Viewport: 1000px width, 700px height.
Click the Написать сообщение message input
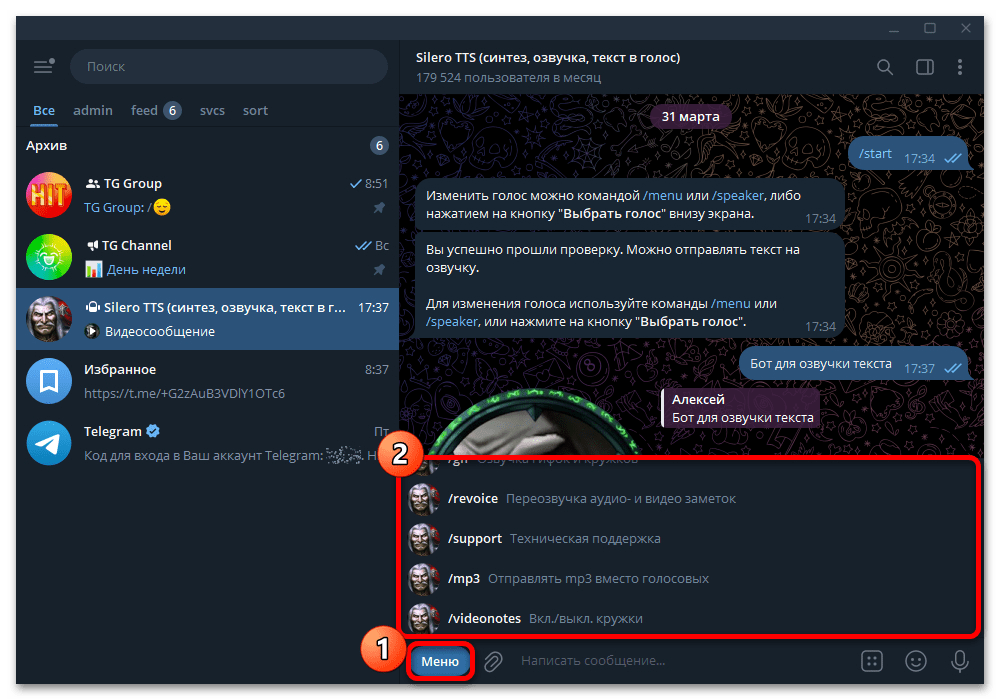(684, 660)
